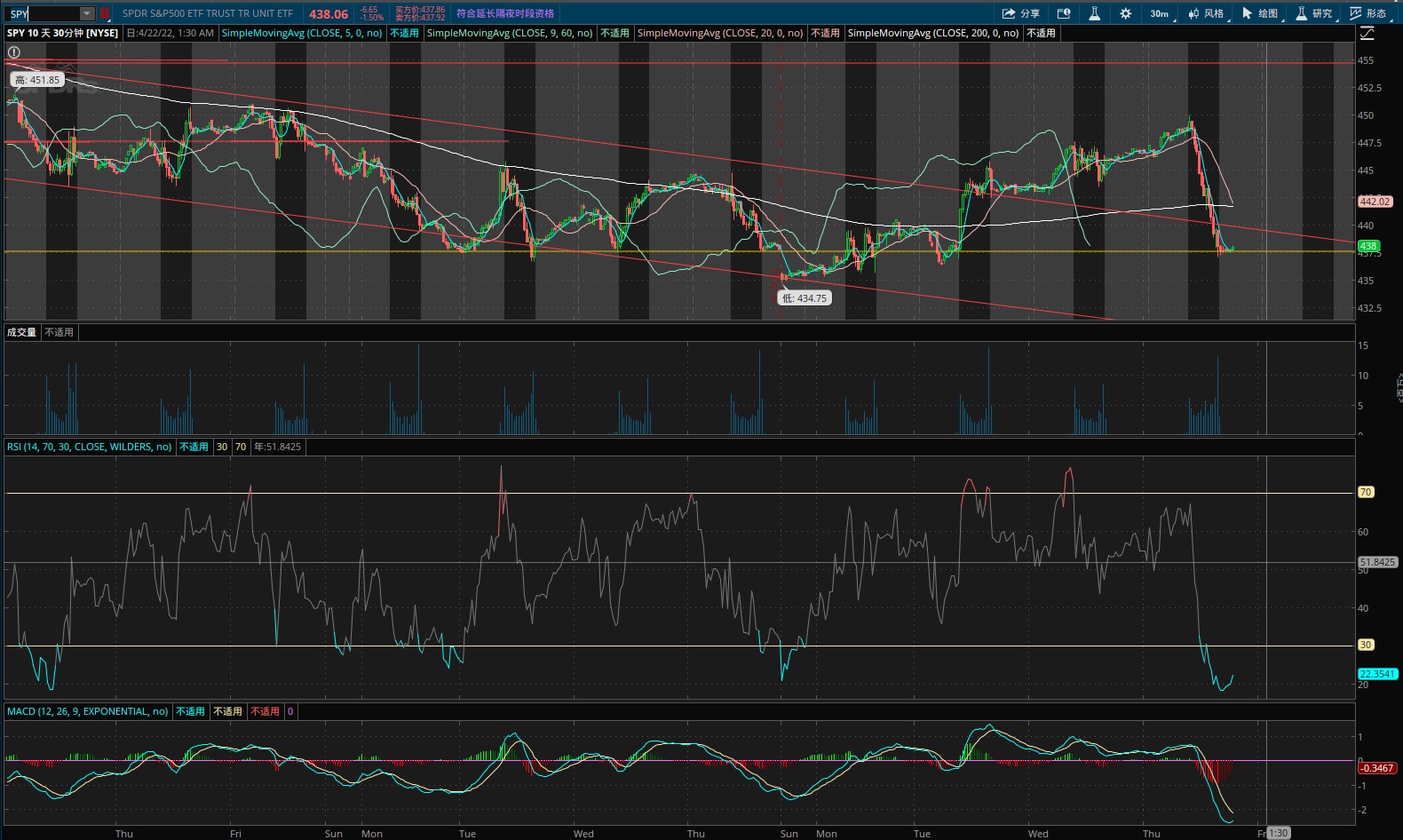Open the 绘图 drawing tools menu

coord(1260,13)
